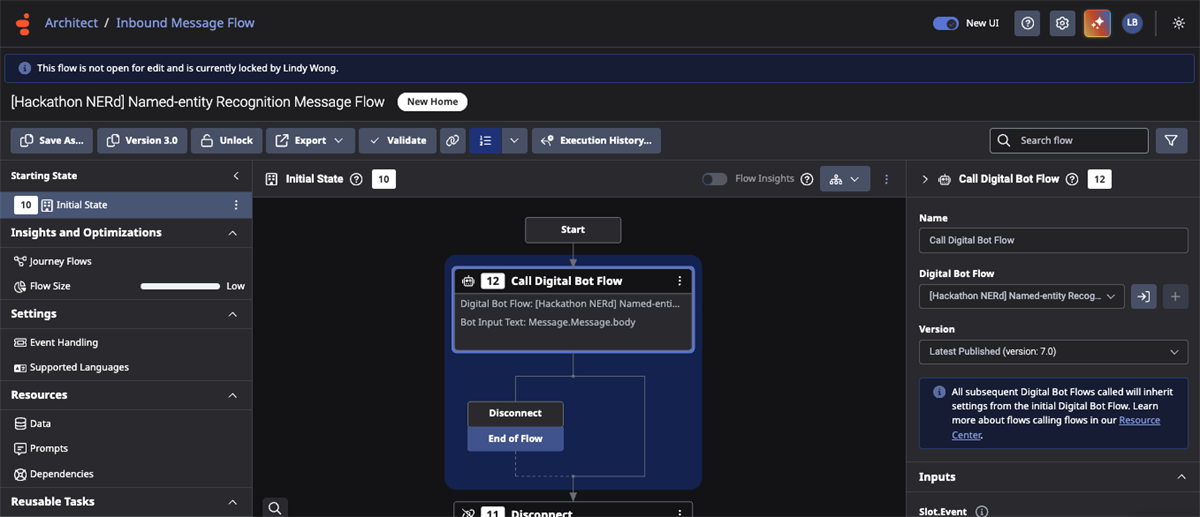This screenshot has width=1200, height=517.
Task: Click the Flow Insights help icon
Action: (x=807, y=179)
